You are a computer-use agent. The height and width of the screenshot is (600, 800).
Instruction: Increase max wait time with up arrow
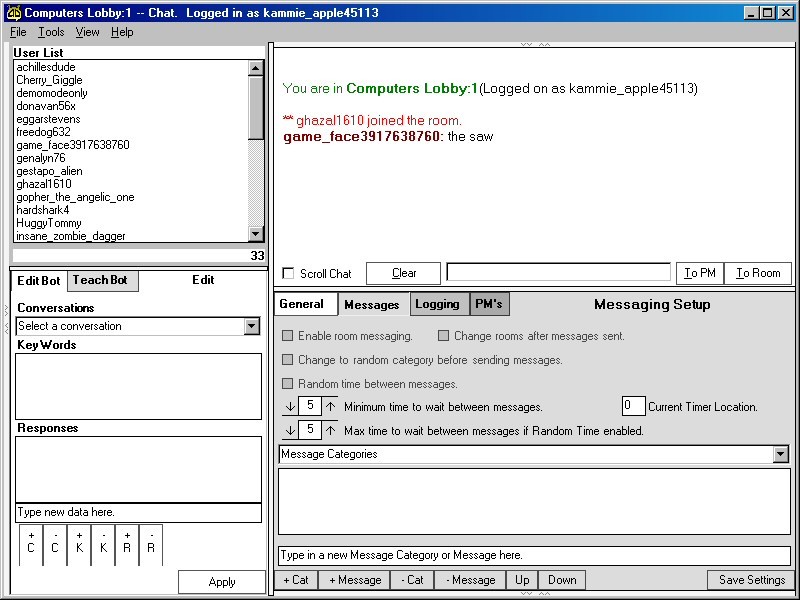[330, 430]
